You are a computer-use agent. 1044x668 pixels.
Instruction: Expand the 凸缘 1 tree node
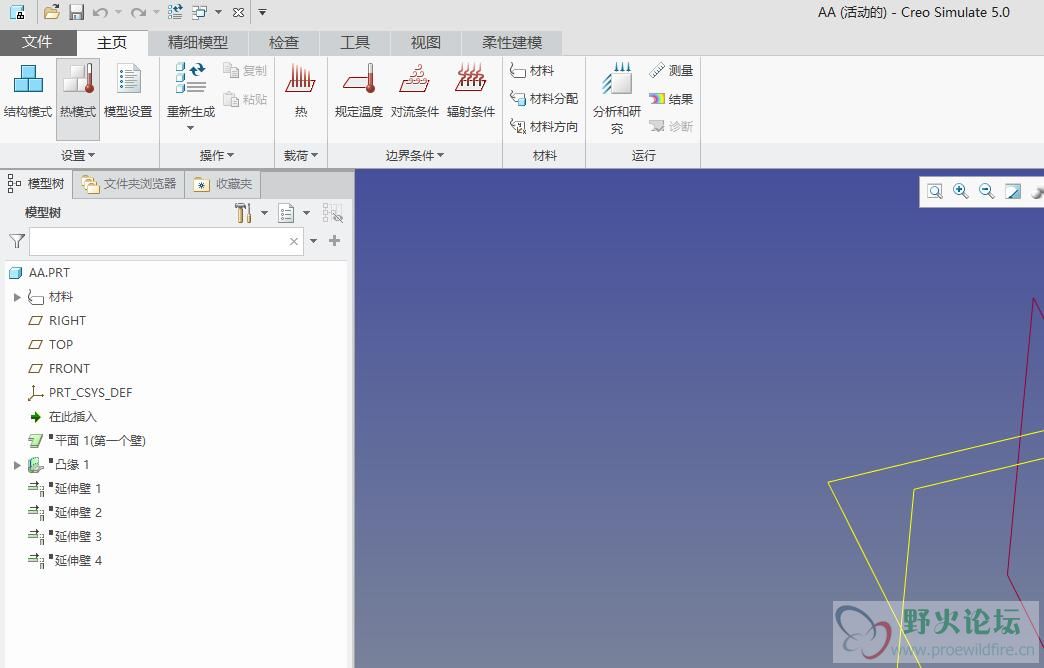[x=17, y=465]
